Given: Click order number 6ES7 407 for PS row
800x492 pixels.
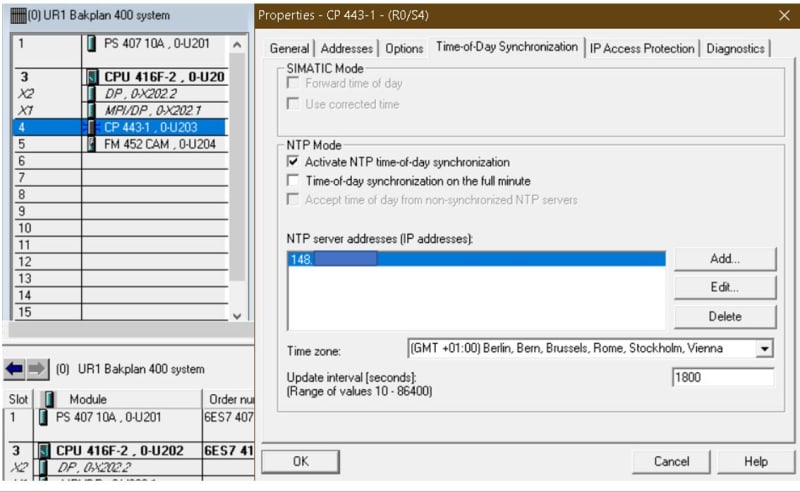Looking at the screenshot, I should [x=229, y=417].
